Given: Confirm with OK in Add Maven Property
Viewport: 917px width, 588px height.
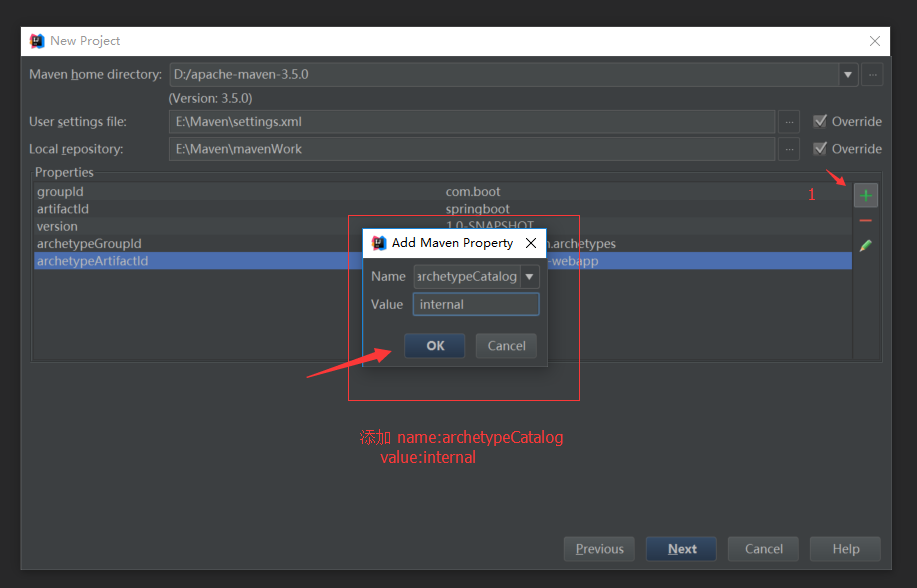Looking at the screenshot, I should pos(435,346).
